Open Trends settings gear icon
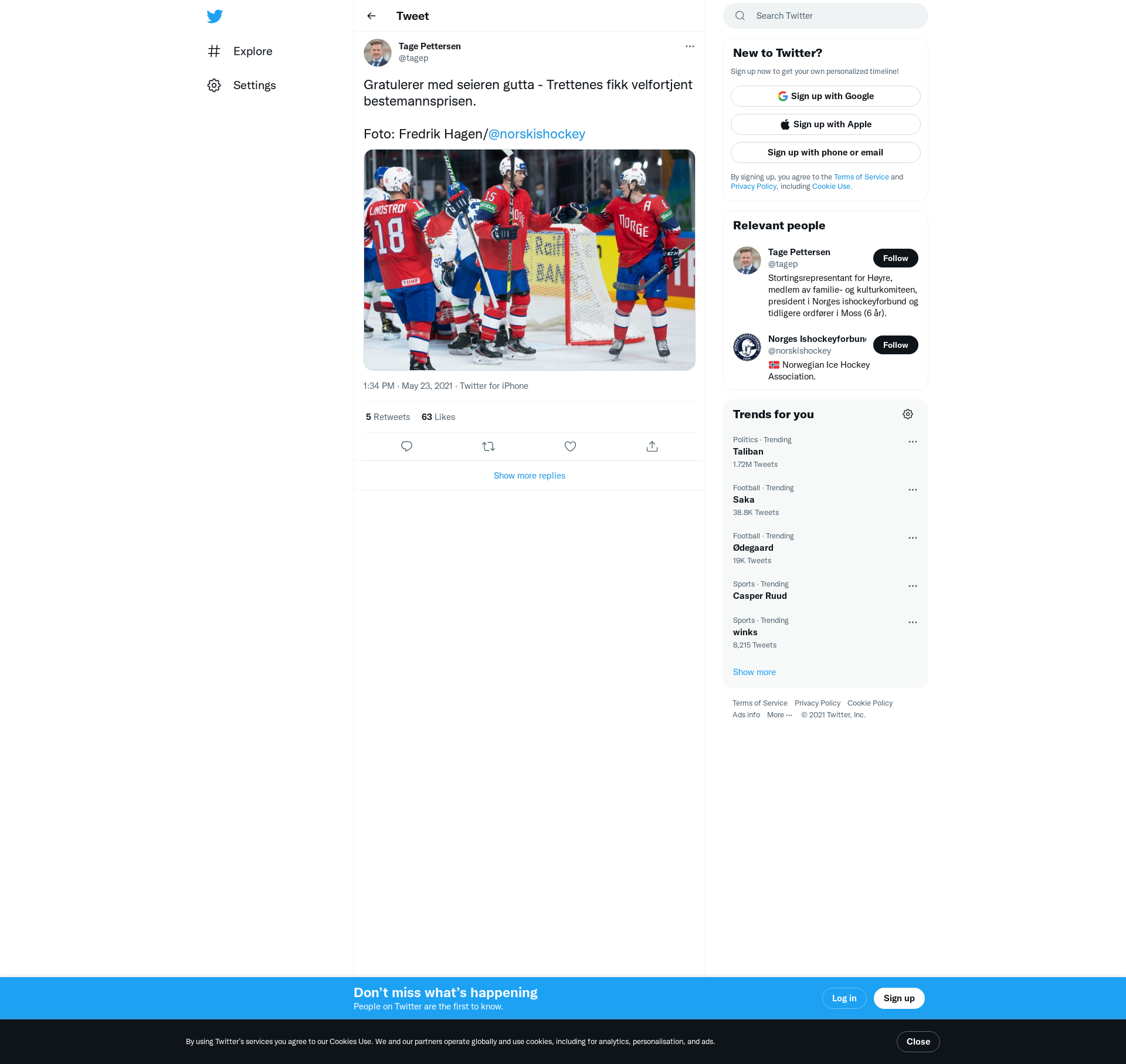Viewport: 1126px width, 1064px height. tap(908, 414)
